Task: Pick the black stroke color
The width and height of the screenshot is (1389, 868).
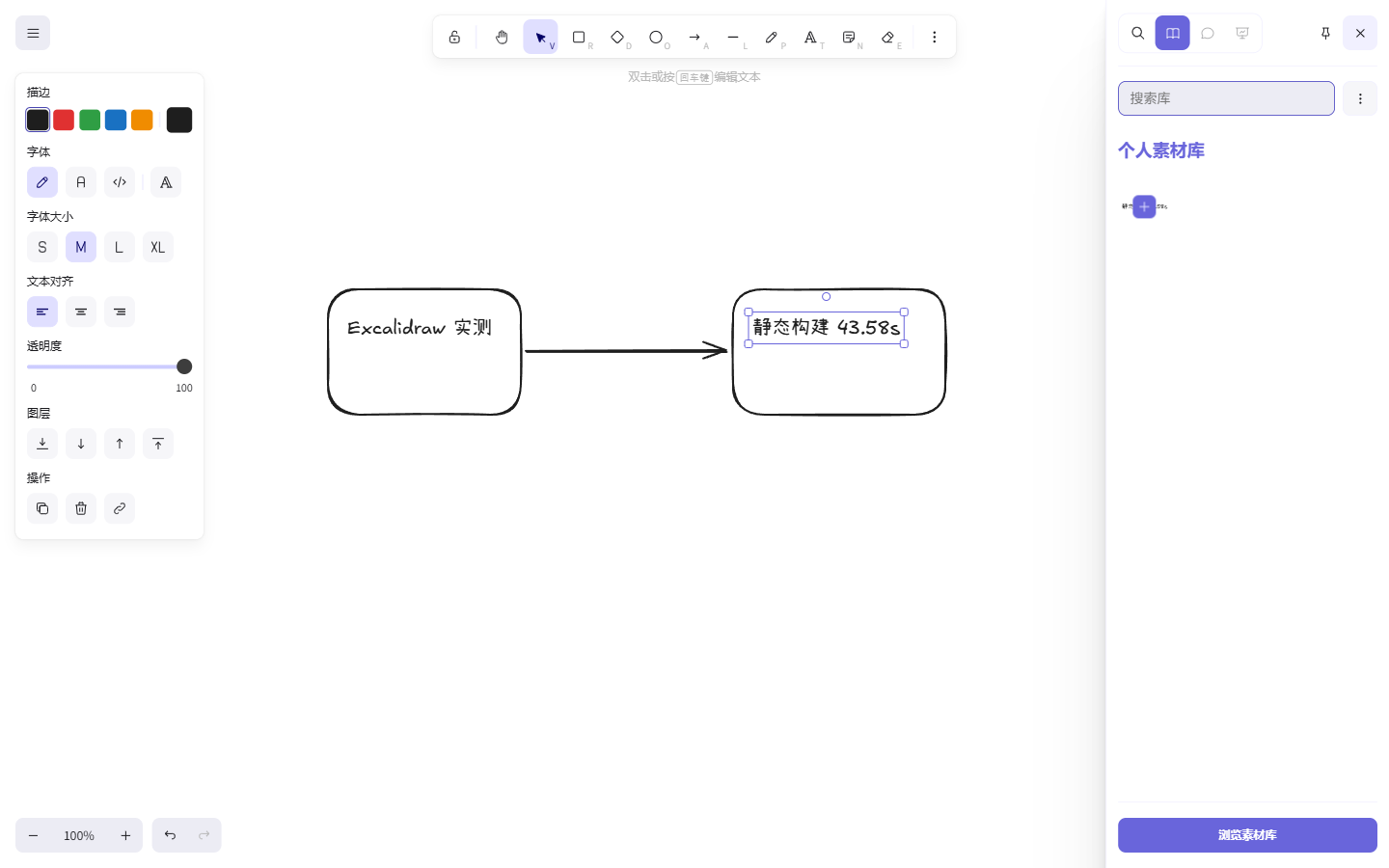Action: tap(38, 120)
